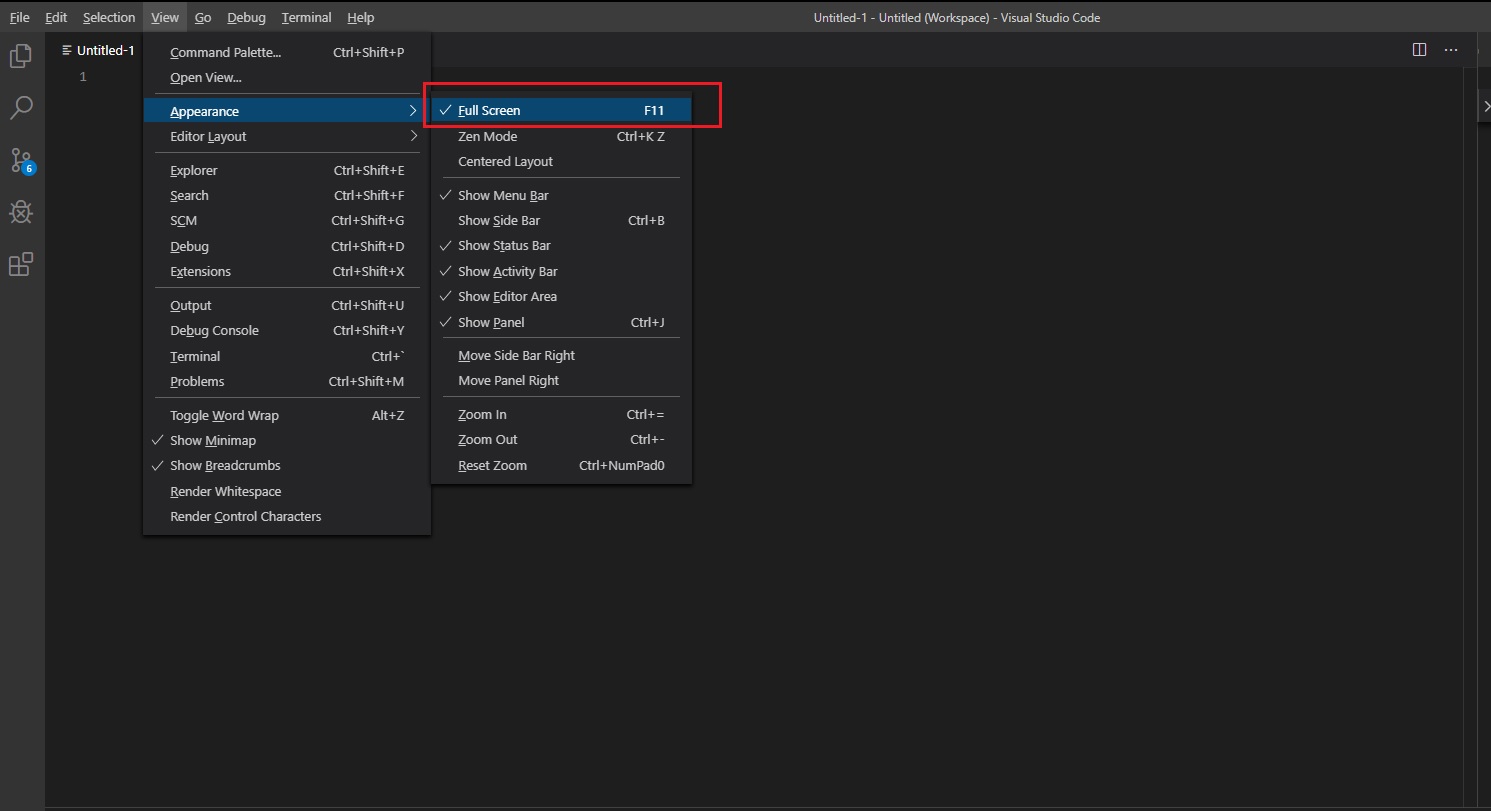
Task: Open Output from View menu
Action: tap(287, 306)
